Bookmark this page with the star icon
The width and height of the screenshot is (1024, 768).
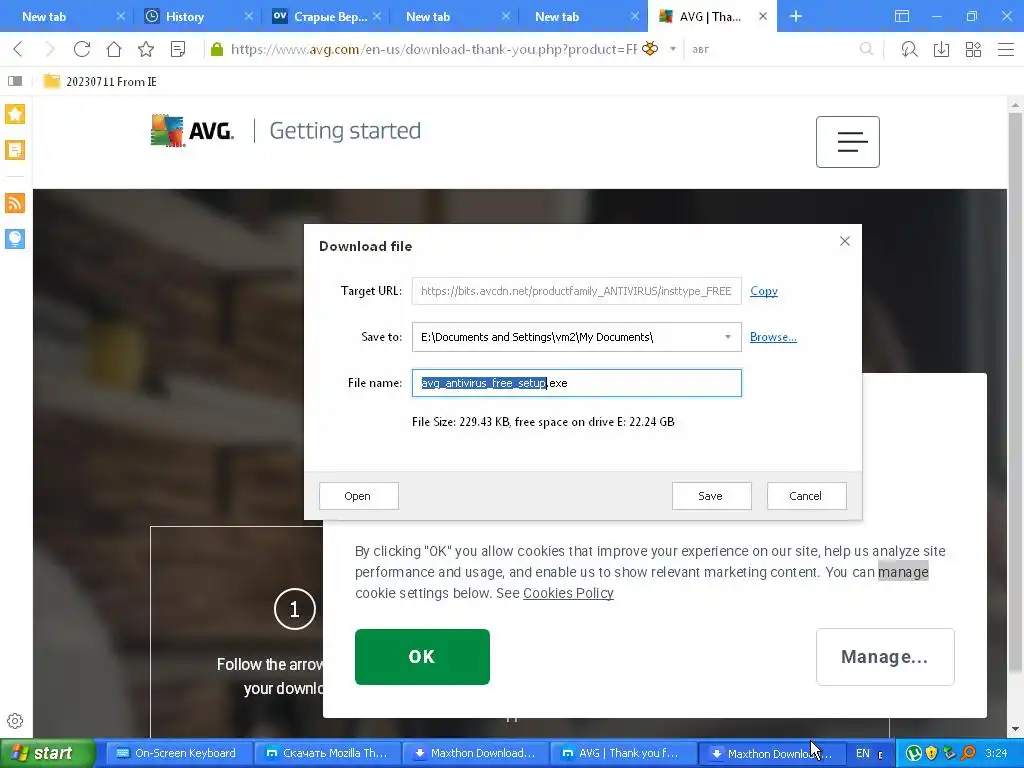click(146, 49)
